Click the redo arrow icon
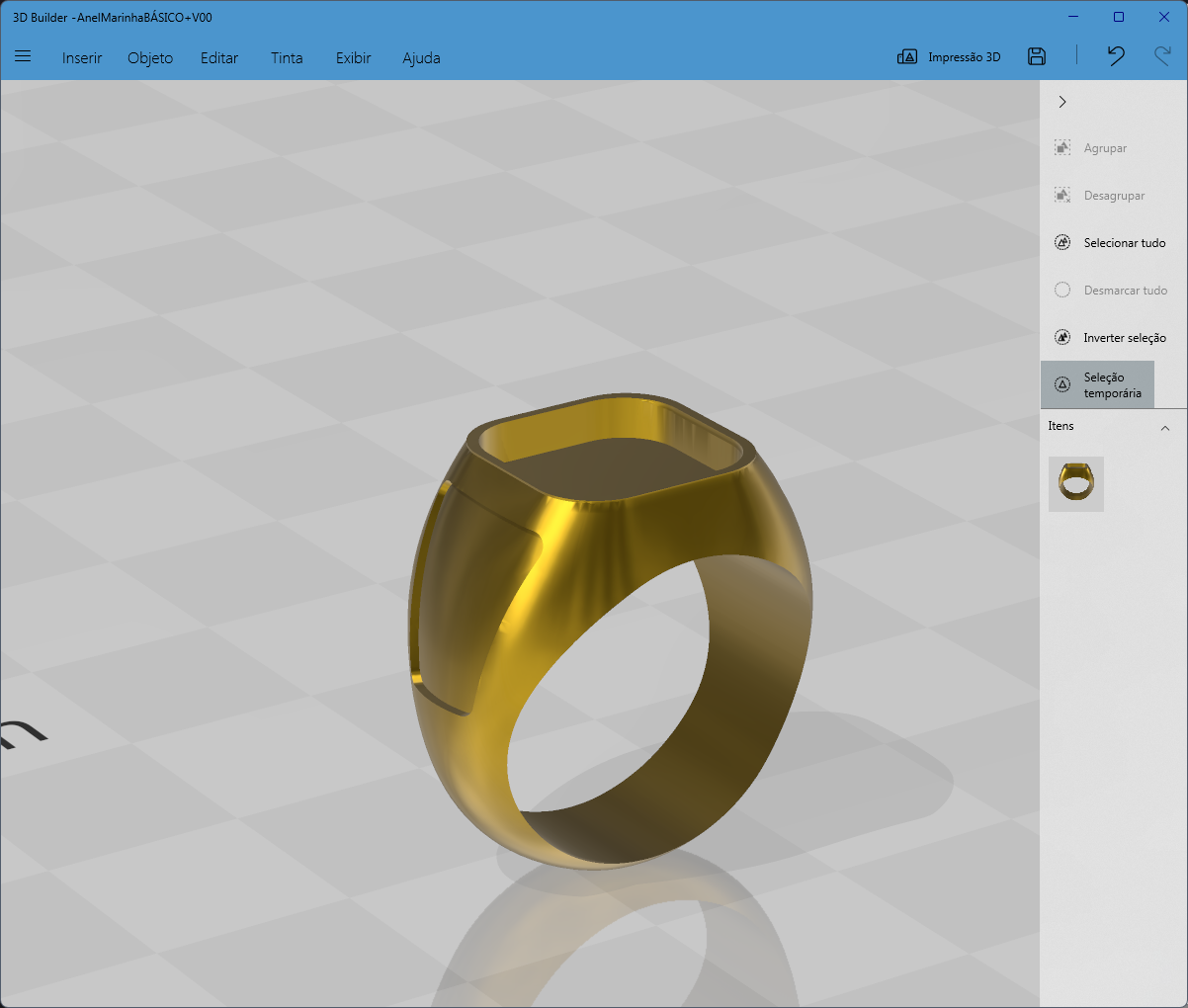 click(x=1162, y=56)
